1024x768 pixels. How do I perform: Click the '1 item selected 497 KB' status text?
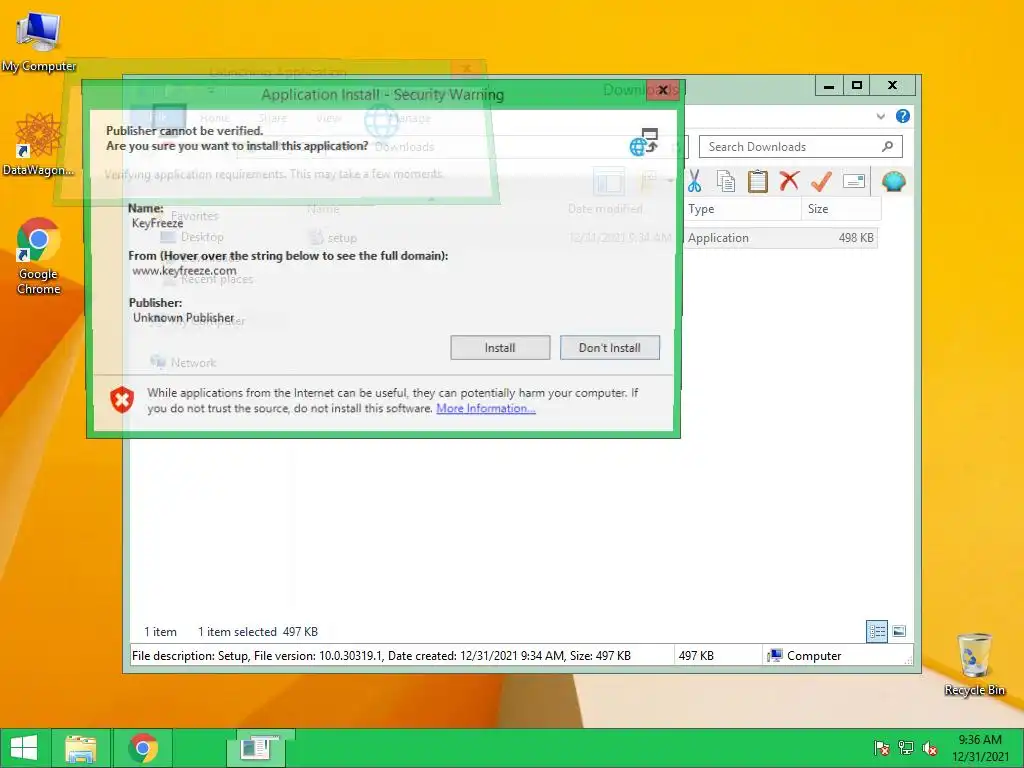[257, 632]
